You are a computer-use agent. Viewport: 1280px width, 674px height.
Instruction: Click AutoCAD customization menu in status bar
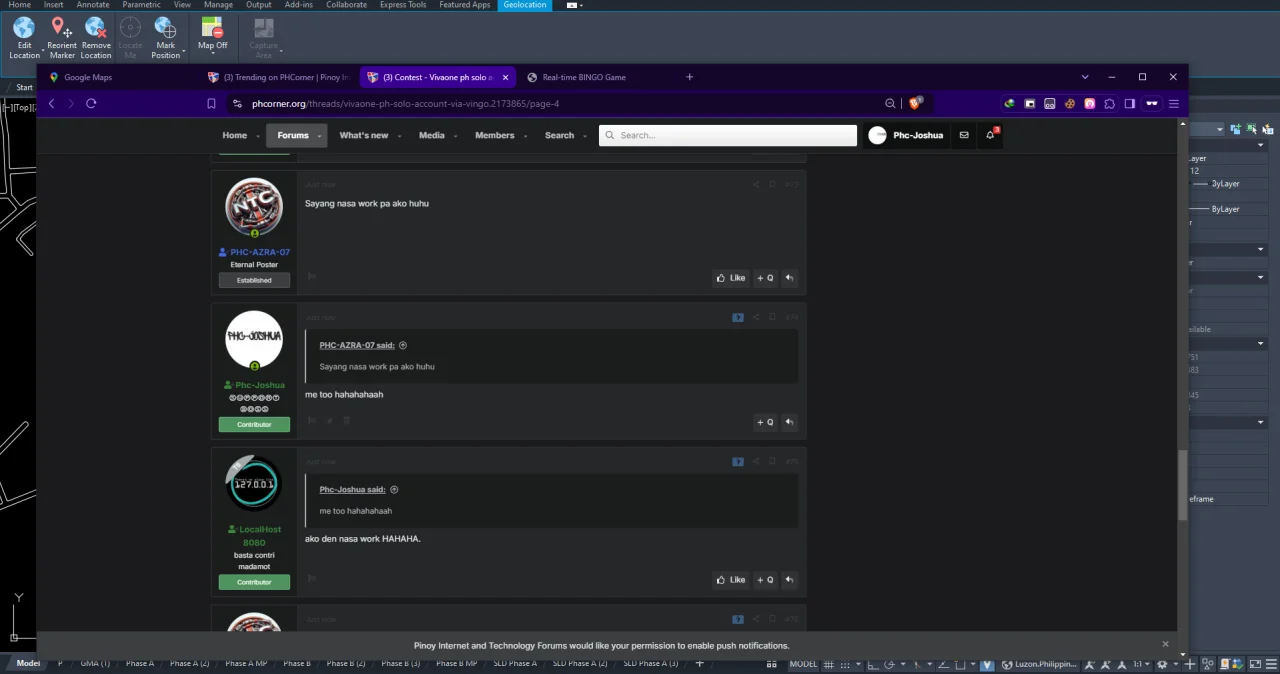click(x=1272, y=664)
